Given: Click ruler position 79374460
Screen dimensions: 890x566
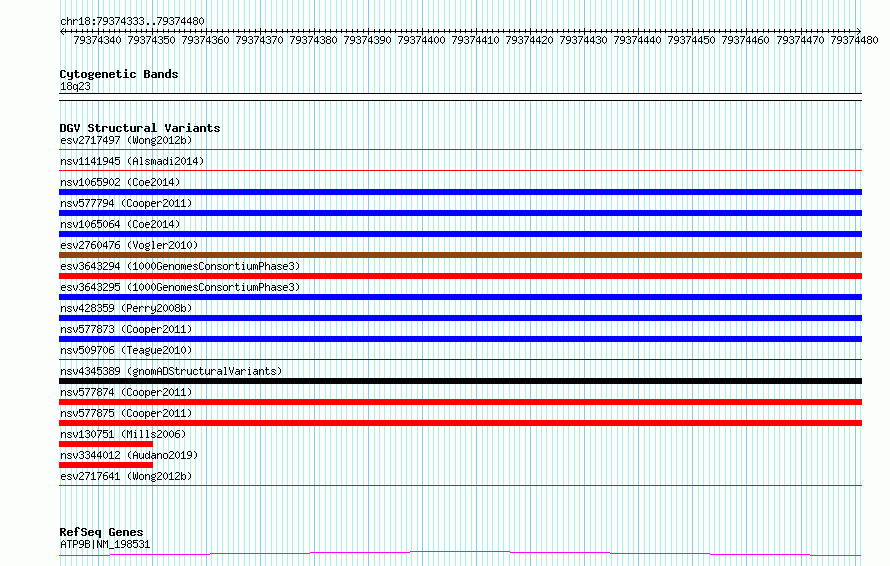Looking at the screenshot, I should click(x=745, y=41).
